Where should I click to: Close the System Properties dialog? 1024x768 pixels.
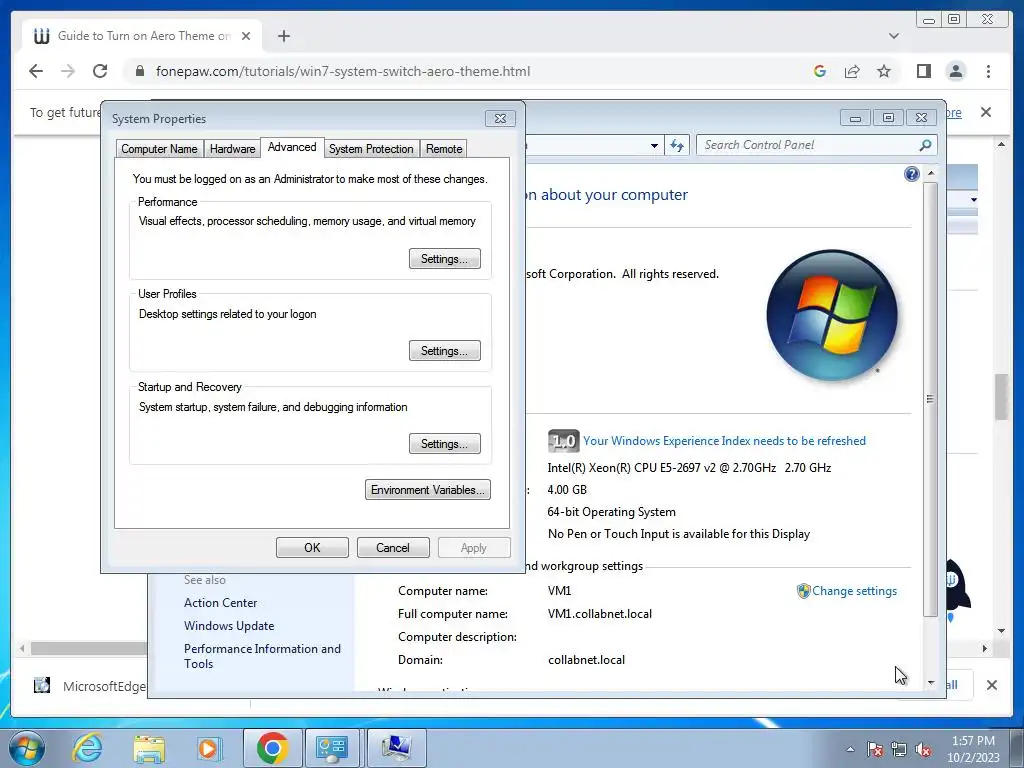tap(500, 118)
